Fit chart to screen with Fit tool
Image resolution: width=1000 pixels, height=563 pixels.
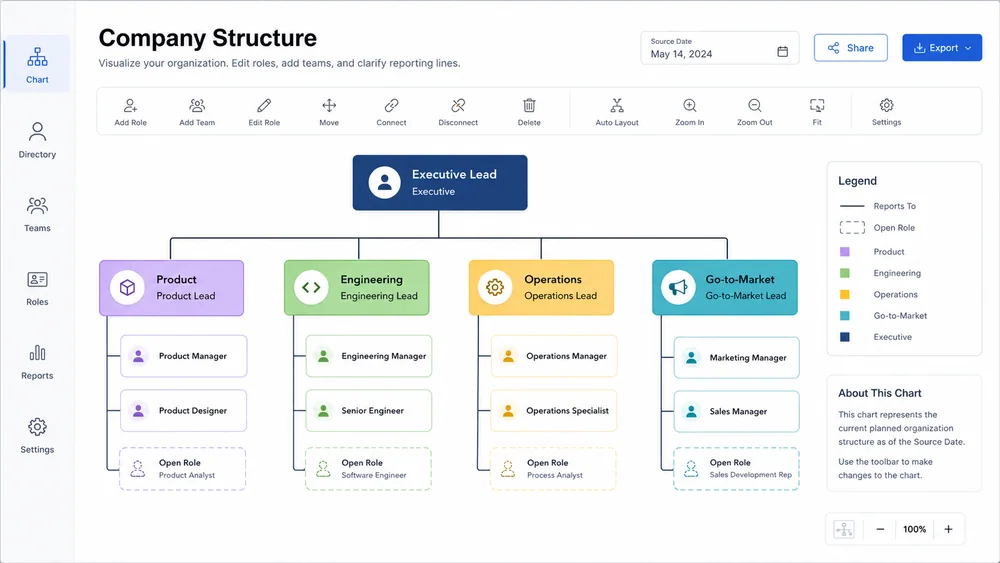817,112
